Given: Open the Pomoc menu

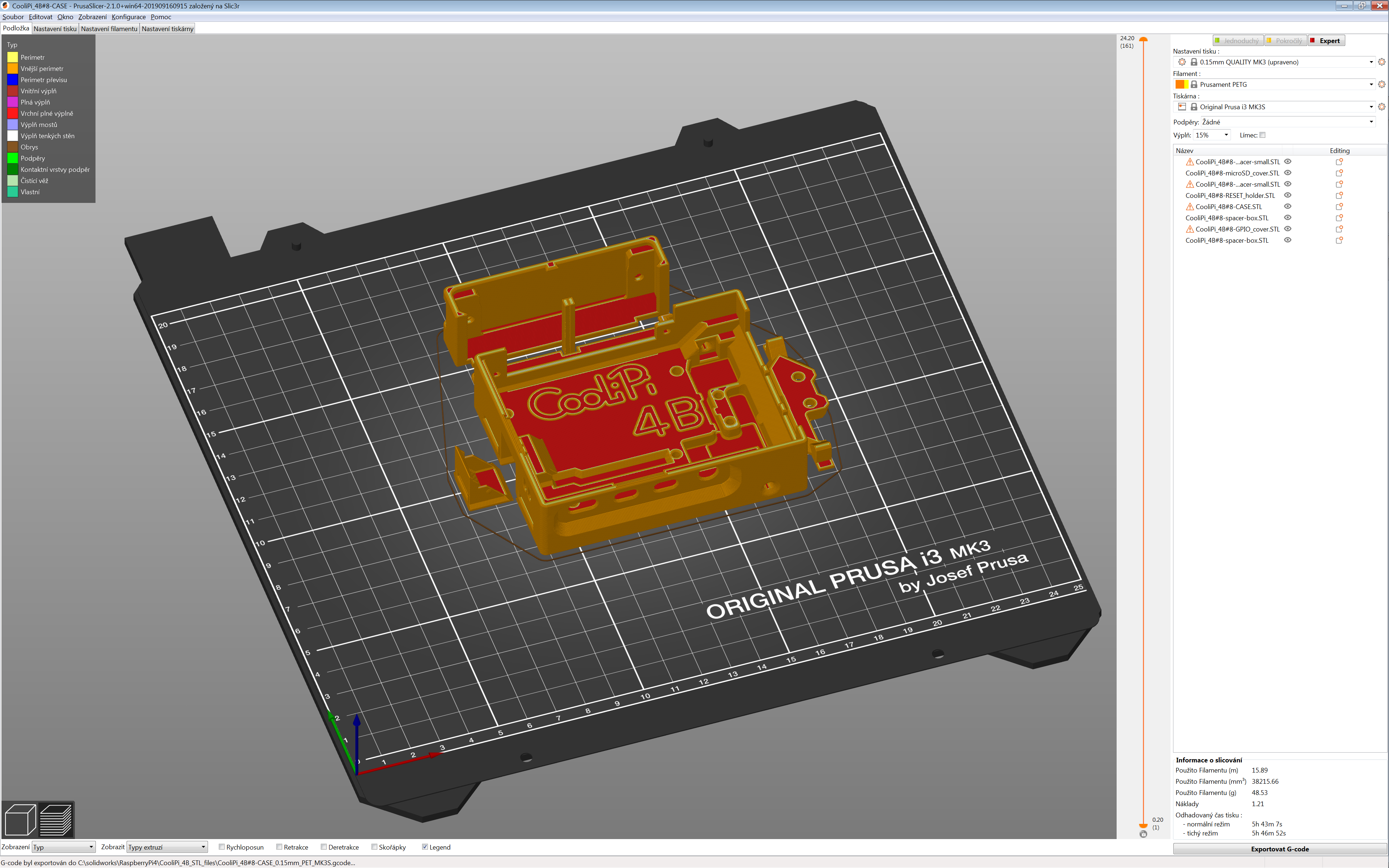Looking at the screenshot, I should (x=161, y=17).
